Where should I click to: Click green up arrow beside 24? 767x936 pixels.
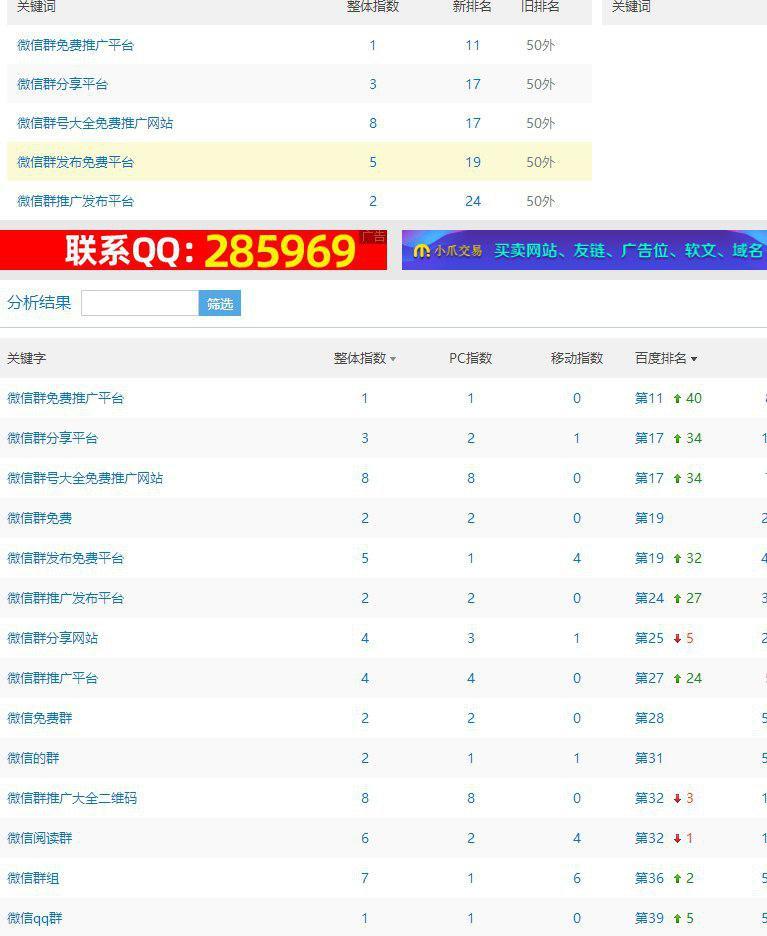click(x=677, y=679)
